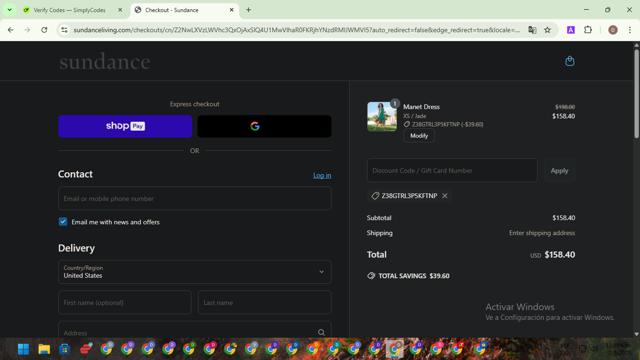Uncheck Email me with news and offers
640x360 pixels.
point(63,222)
